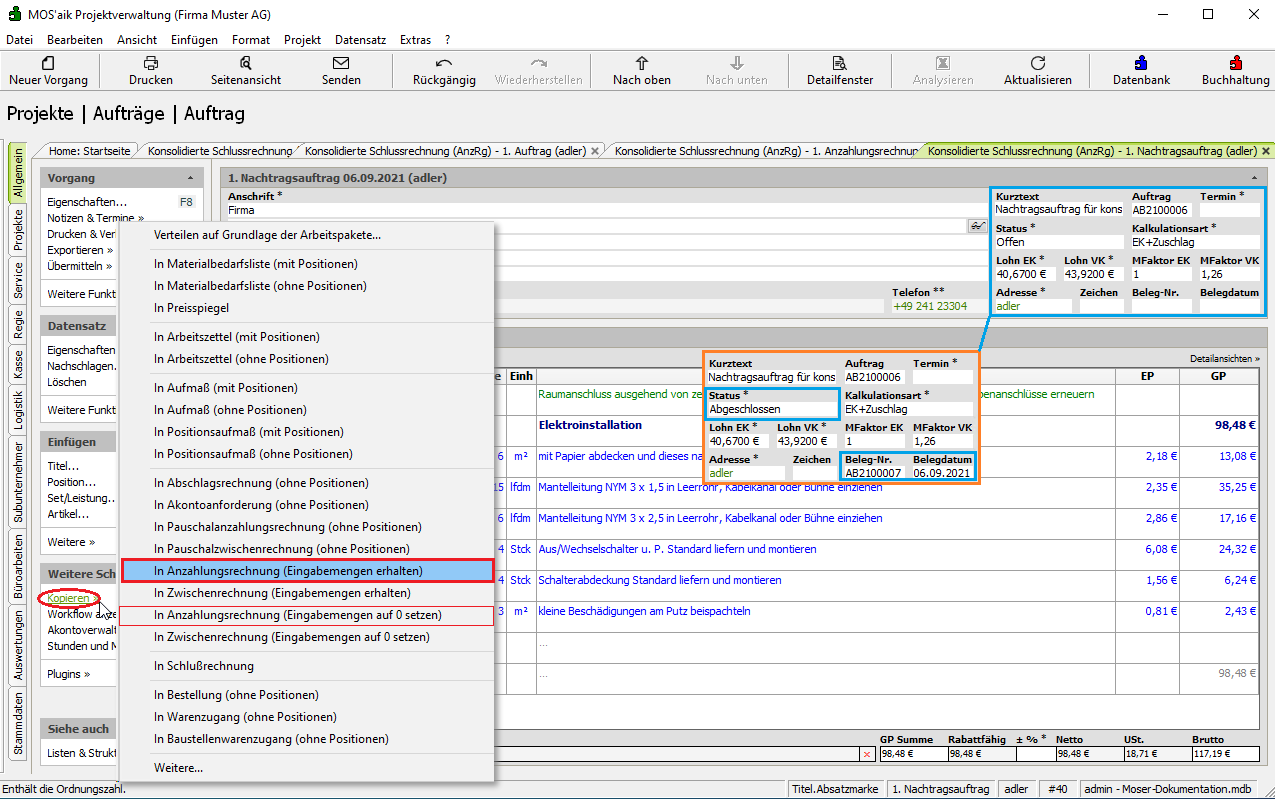Click the Aktualisieren refresh icon
Image resolution: width=1275 pixels, height=799 pixels.
pyautogui.click(x=1038, y=63)
